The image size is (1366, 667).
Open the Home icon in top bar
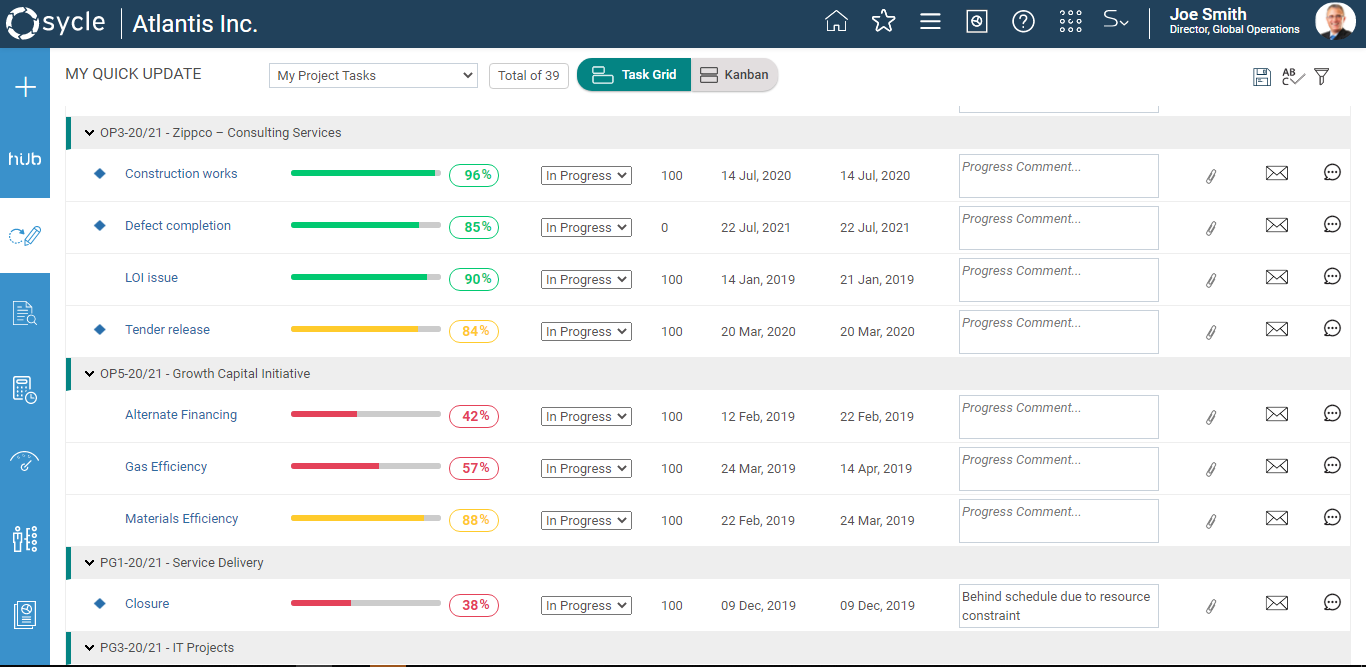click(x=836, y=21)
